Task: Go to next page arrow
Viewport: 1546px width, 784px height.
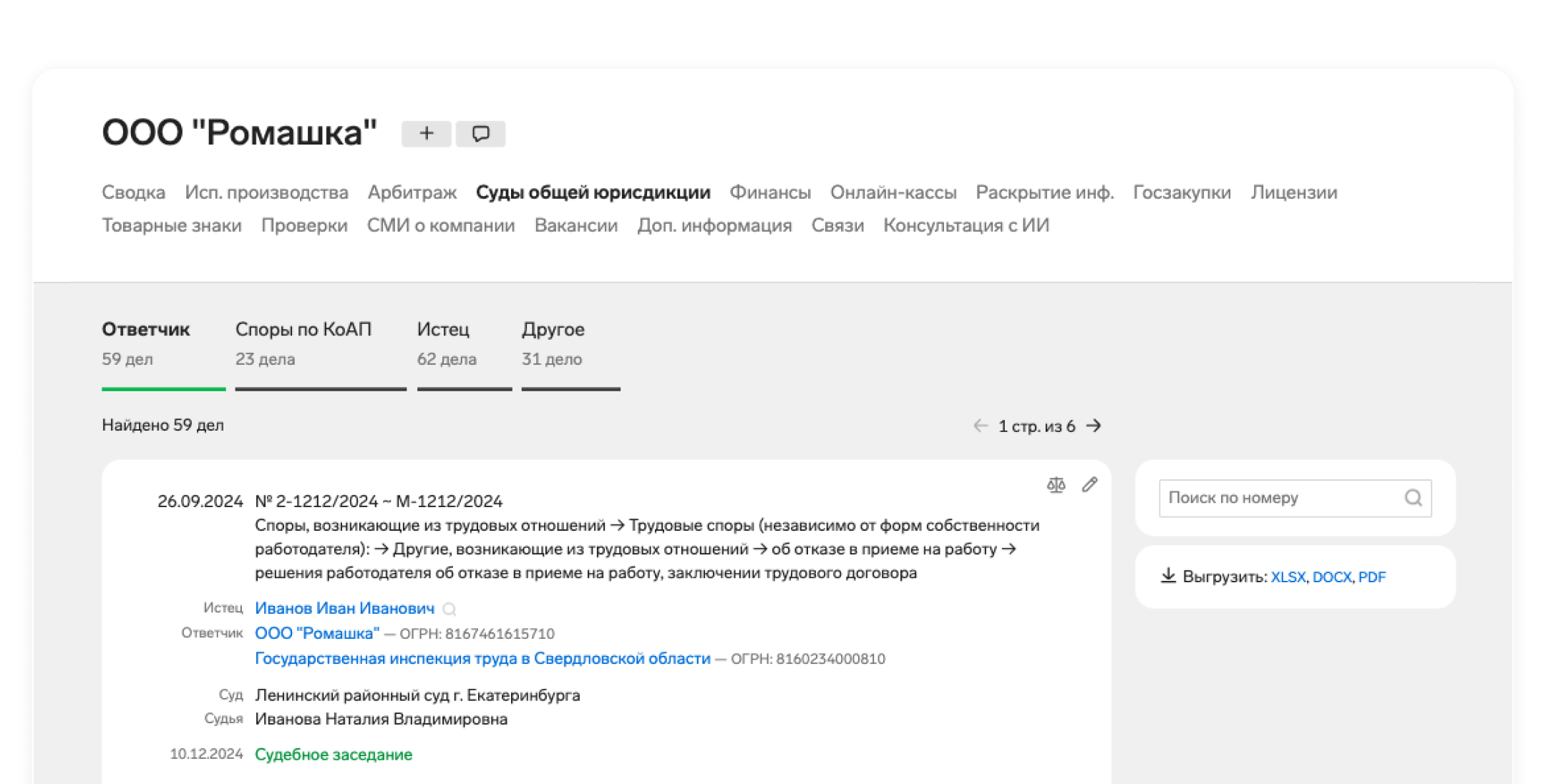Action: 1094,426
